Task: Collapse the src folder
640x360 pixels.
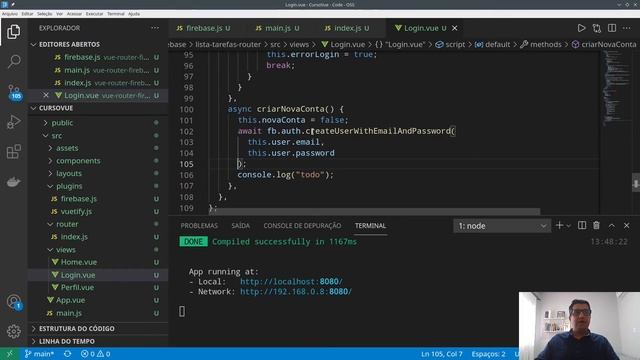Action: coord(57,136)
